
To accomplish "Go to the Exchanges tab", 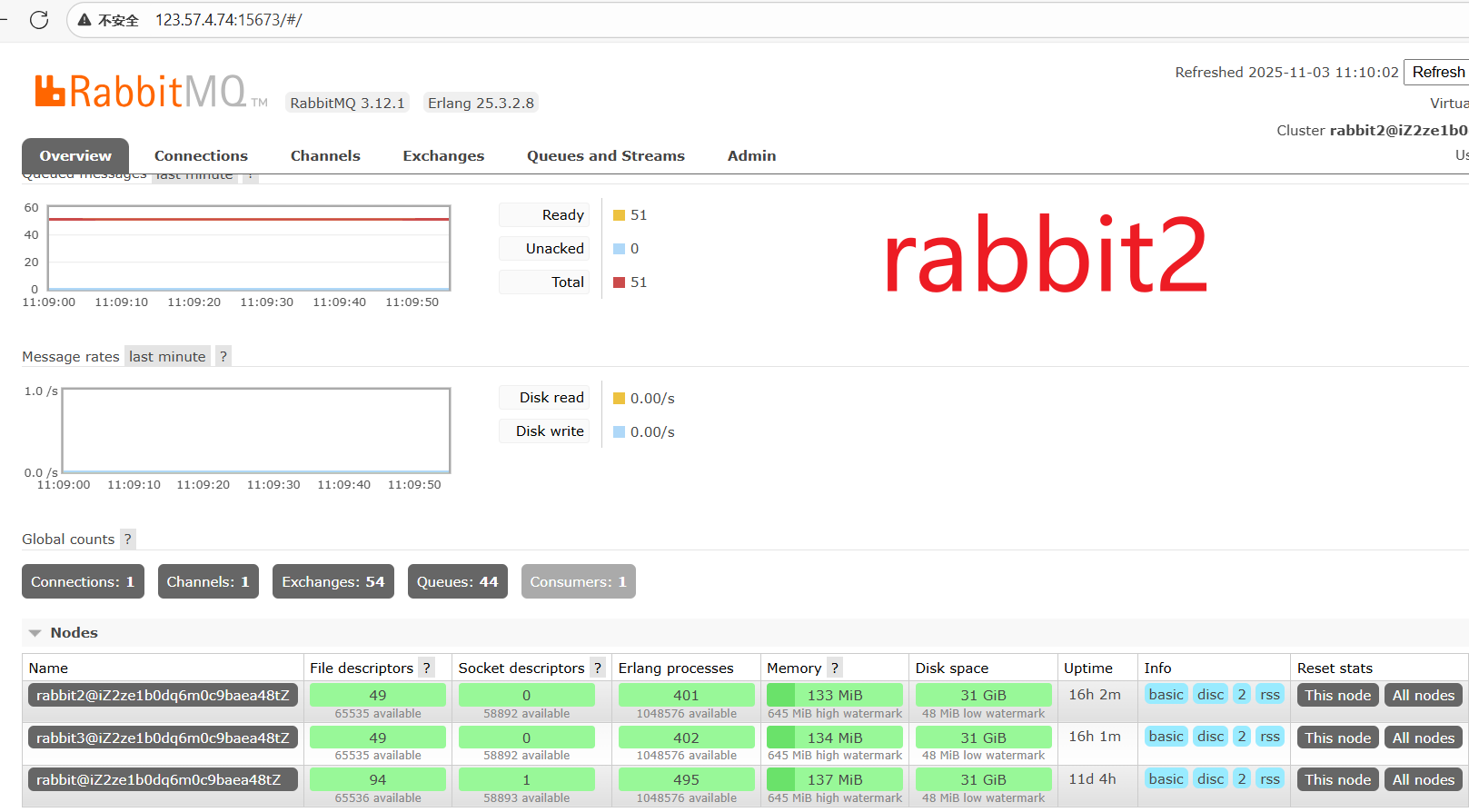I will click(x=443, y=155).
